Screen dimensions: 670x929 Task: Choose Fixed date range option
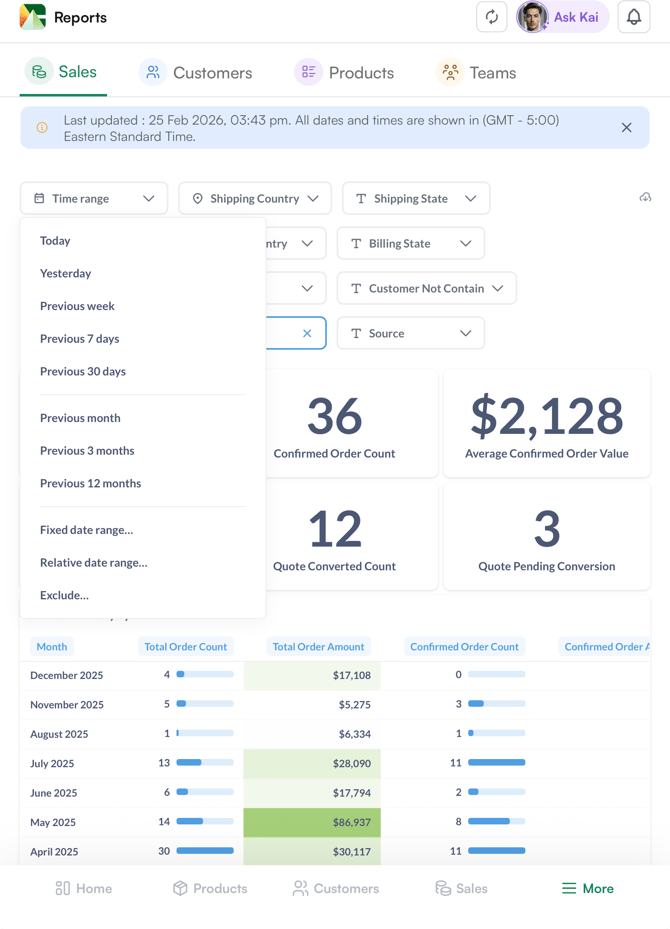[x=86, y=530]
